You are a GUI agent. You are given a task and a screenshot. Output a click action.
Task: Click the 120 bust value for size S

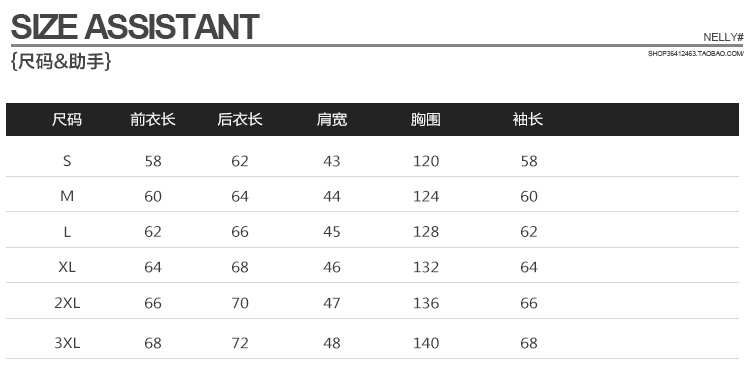coord(426,161)
